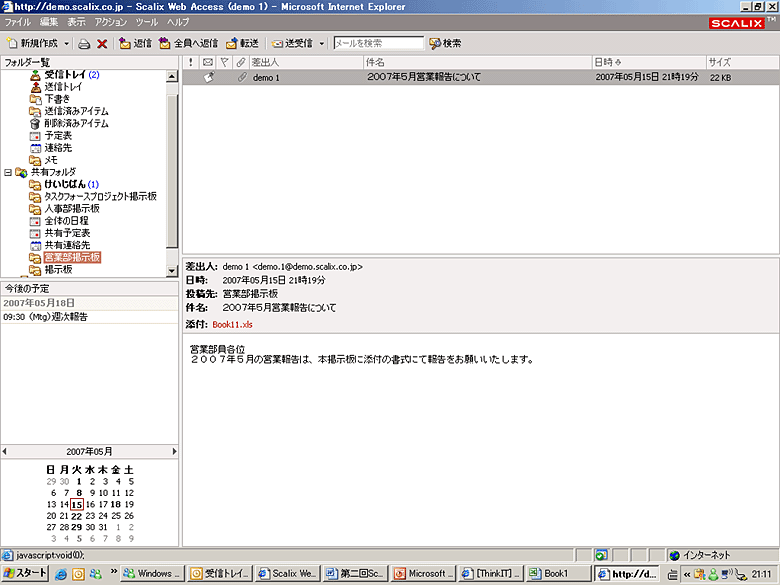Click in the メールを検索 search field
Viewport: 780px width, 585px height.
click(x=378, y=44)
